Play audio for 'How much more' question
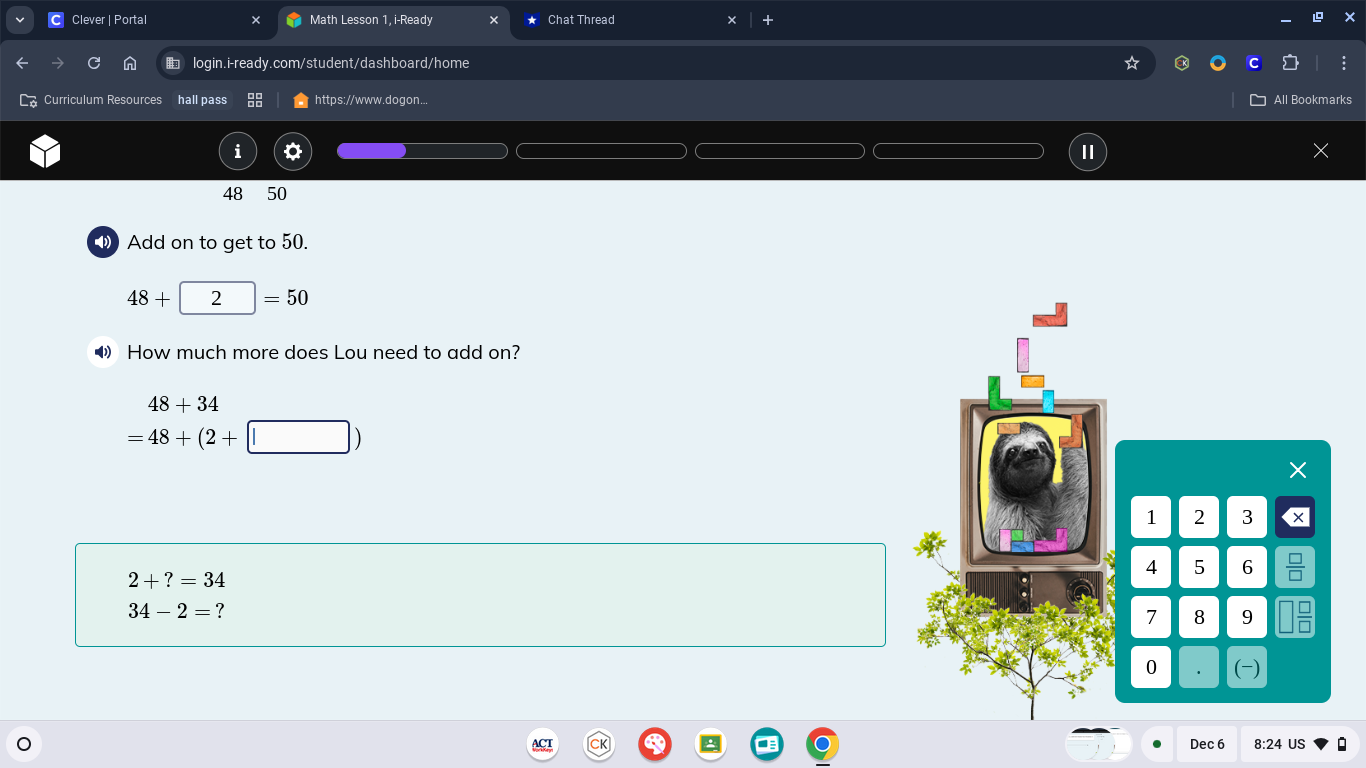The width and height of the screenshot is (1366, 768). 102,352
